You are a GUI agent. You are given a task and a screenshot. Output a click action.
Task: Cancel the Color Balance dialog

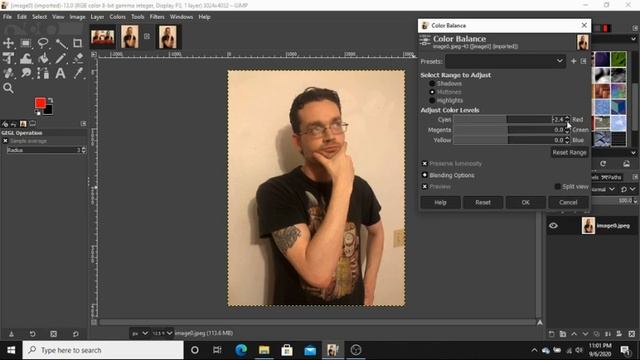coord(568,202)
